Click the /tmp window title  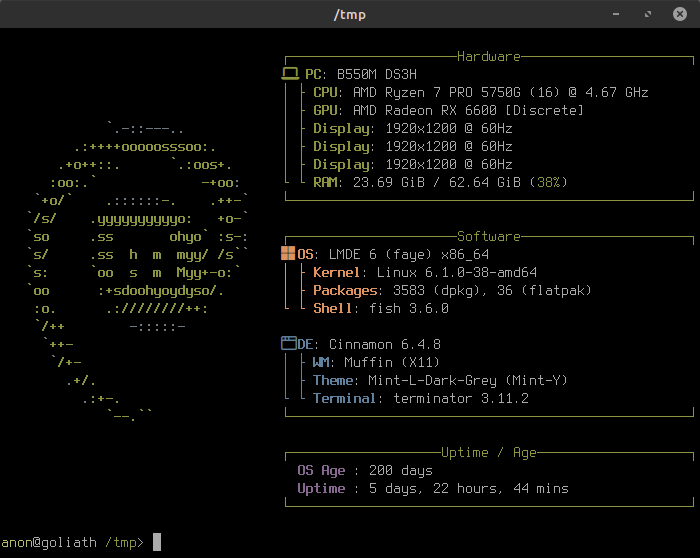click(350, 15)
